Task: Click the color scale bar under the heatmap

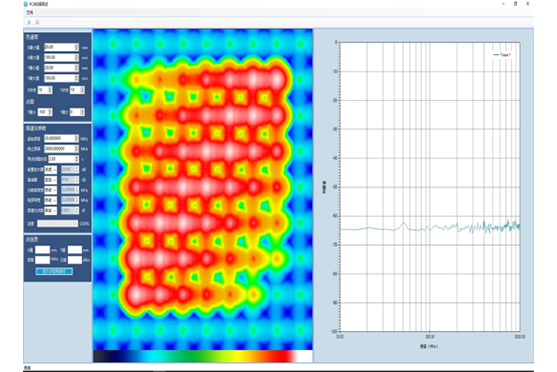Action: (203, 356)
